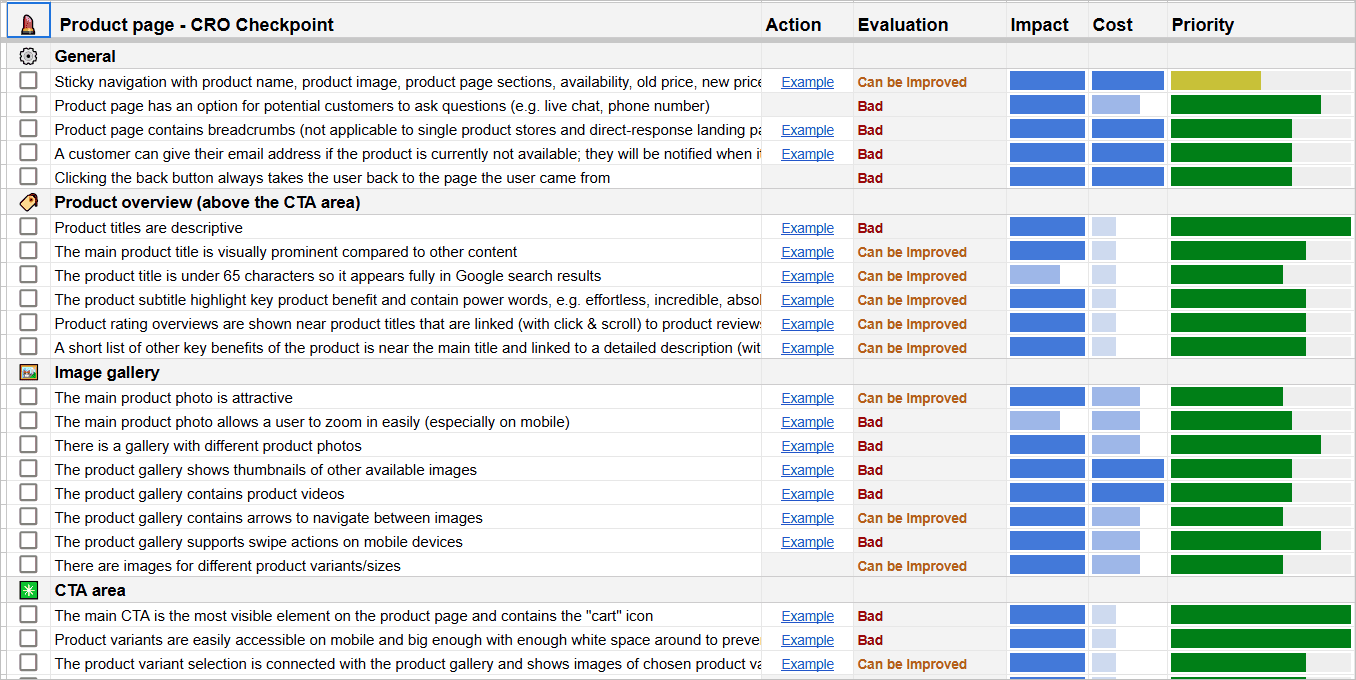Check the box for sticky navigation row
Screen dimensions: 1356x680
[x=28, y=81]
